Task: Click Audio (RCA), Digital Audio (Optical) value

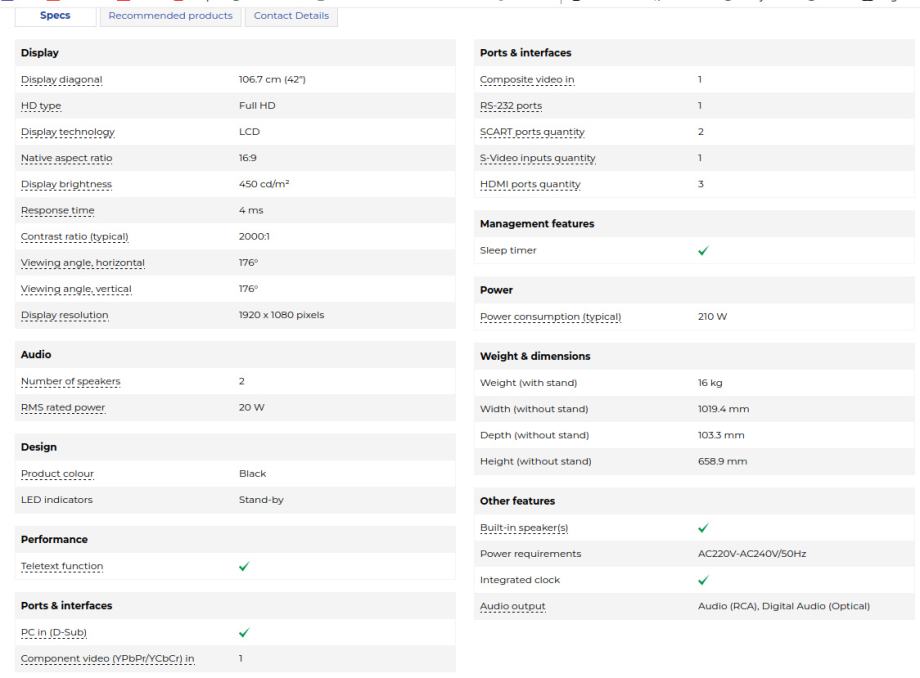Action: click(x=784, y=606)
